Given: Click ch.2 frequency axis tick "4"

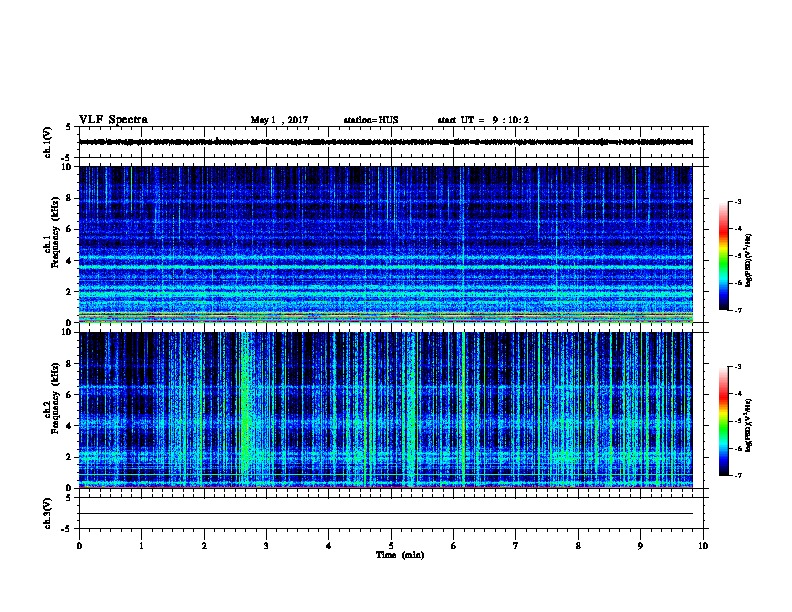Looking at the screenshot, I should click(69, 426).
